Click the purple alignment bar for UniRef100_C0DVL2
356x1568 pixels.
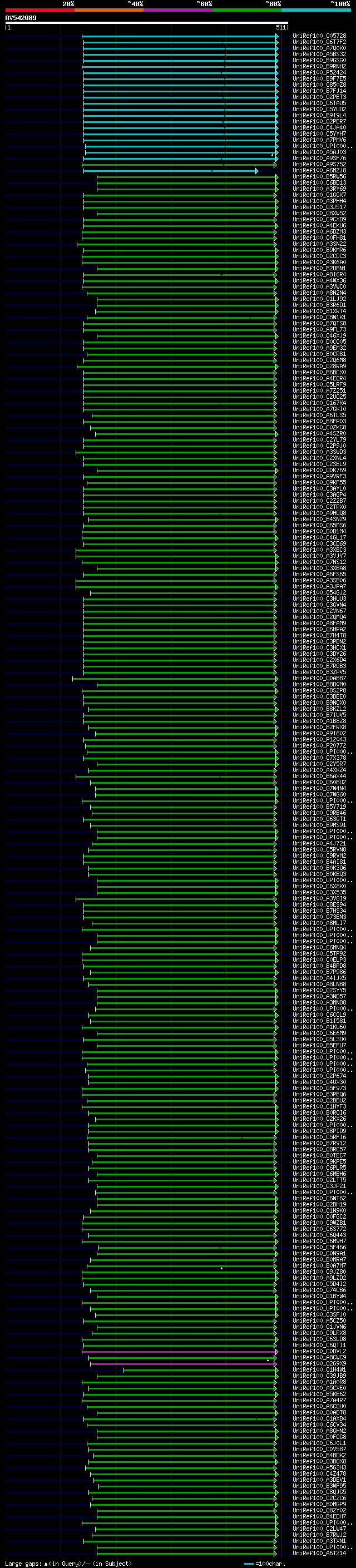[x=180, y=1352]
